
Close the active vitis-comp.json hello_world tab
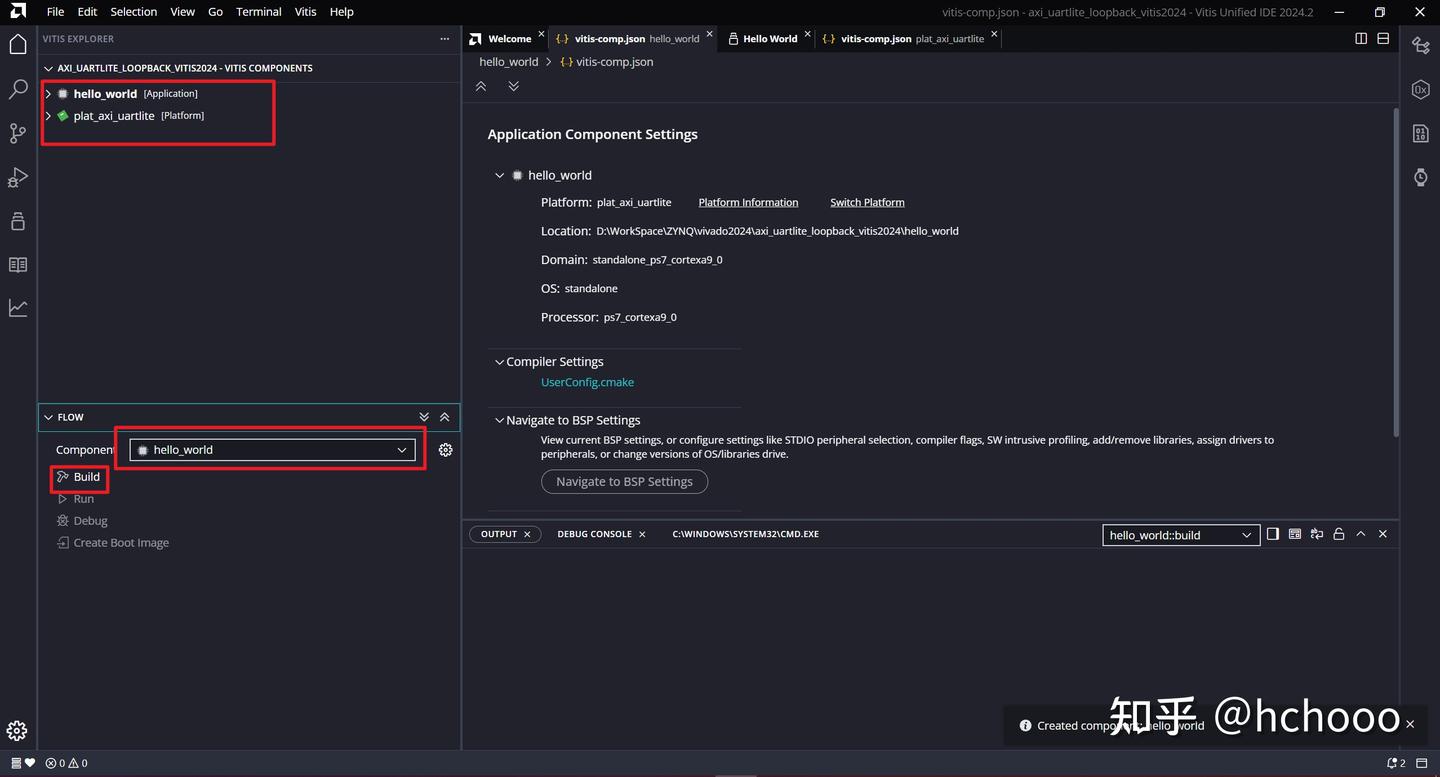point(710,34)
